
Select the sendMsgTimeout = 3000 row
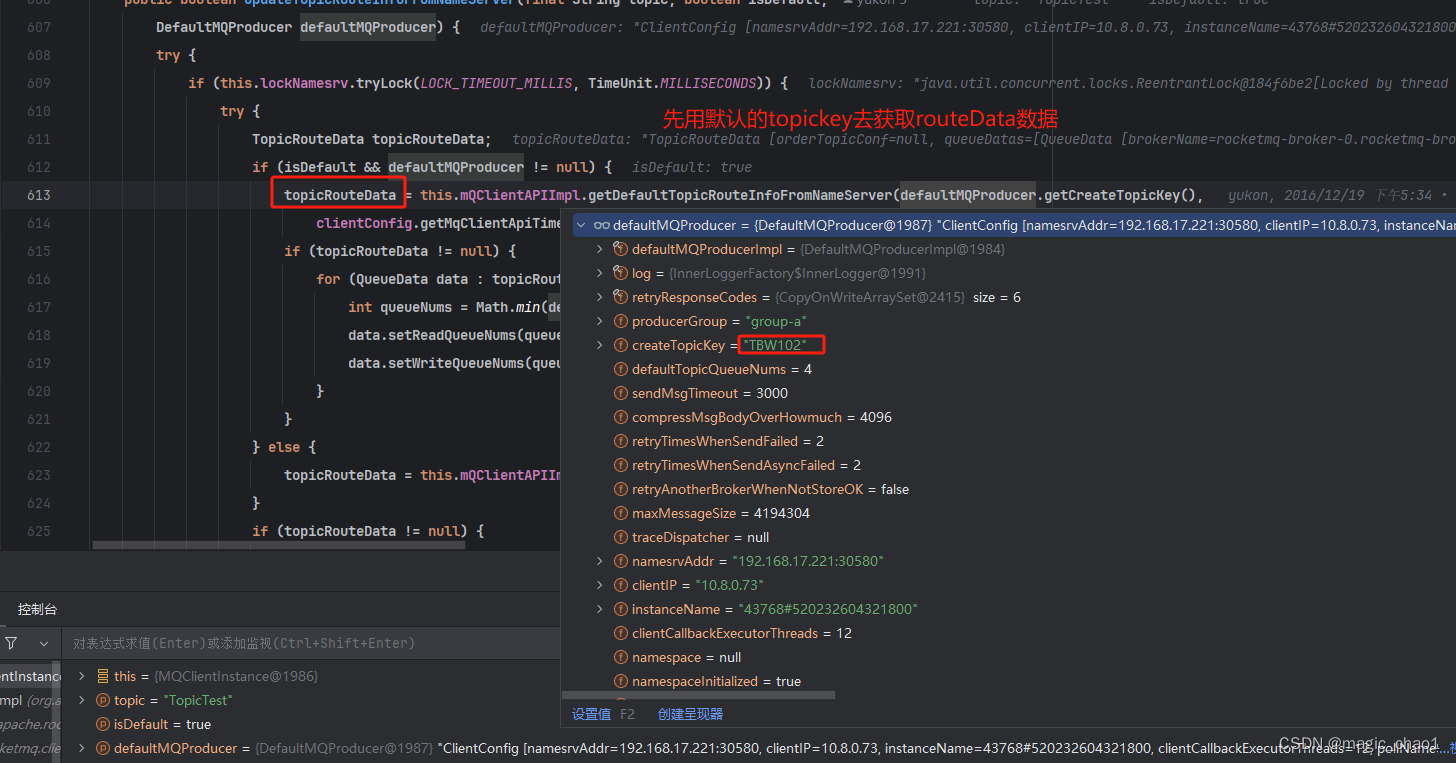(x=1009, y=393)
